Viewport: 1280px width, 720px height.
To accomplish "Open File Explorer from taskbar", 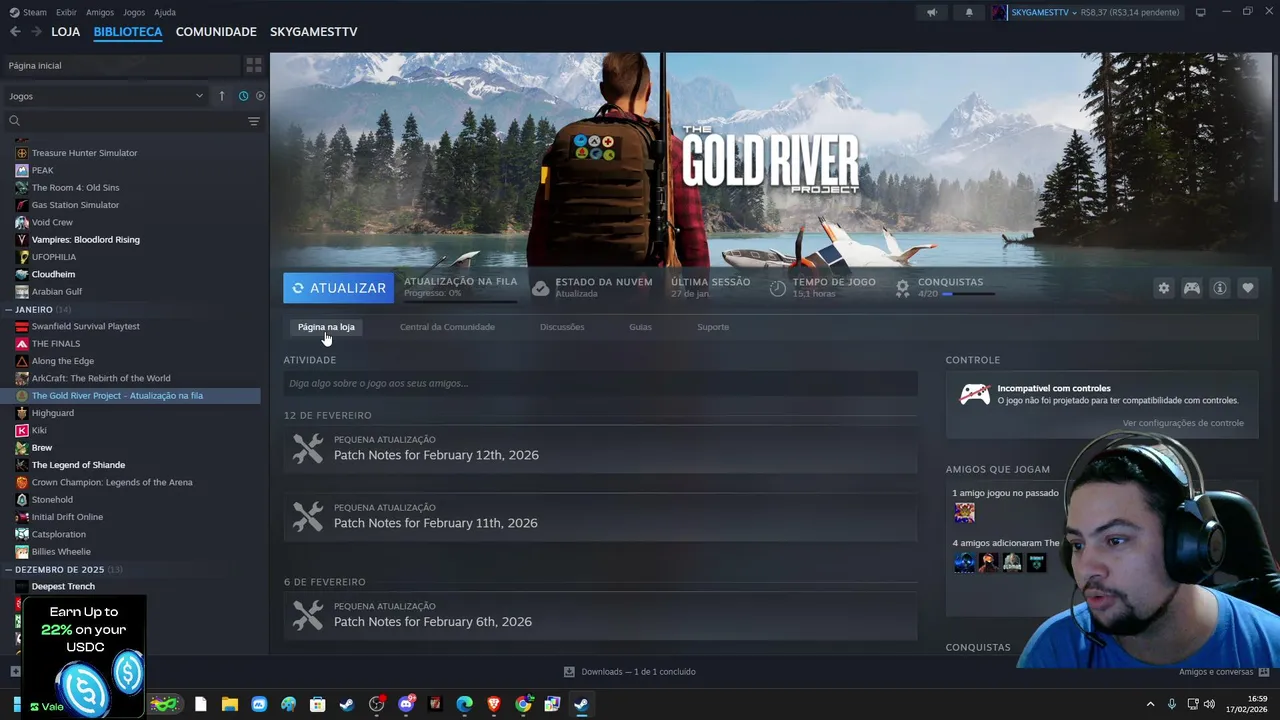I will coord(230,704).
